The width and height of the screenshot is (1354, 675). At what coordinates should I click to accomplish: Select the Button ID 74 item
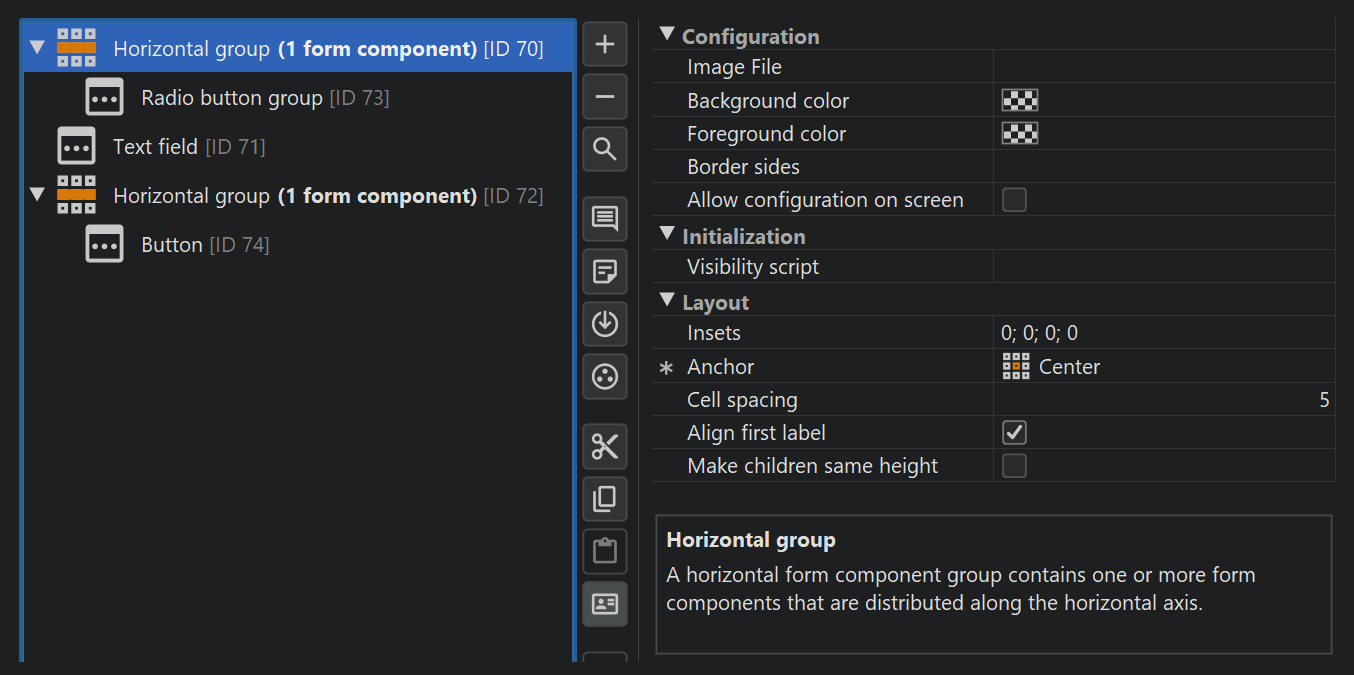(172, 245)
